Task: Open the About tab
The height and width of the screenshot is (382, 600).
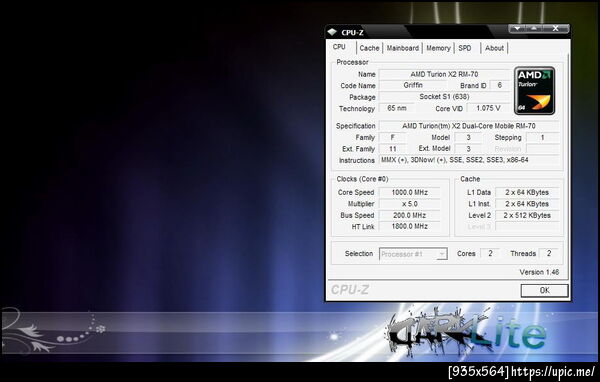Action: pyautogui.click(x=494, y=48)
